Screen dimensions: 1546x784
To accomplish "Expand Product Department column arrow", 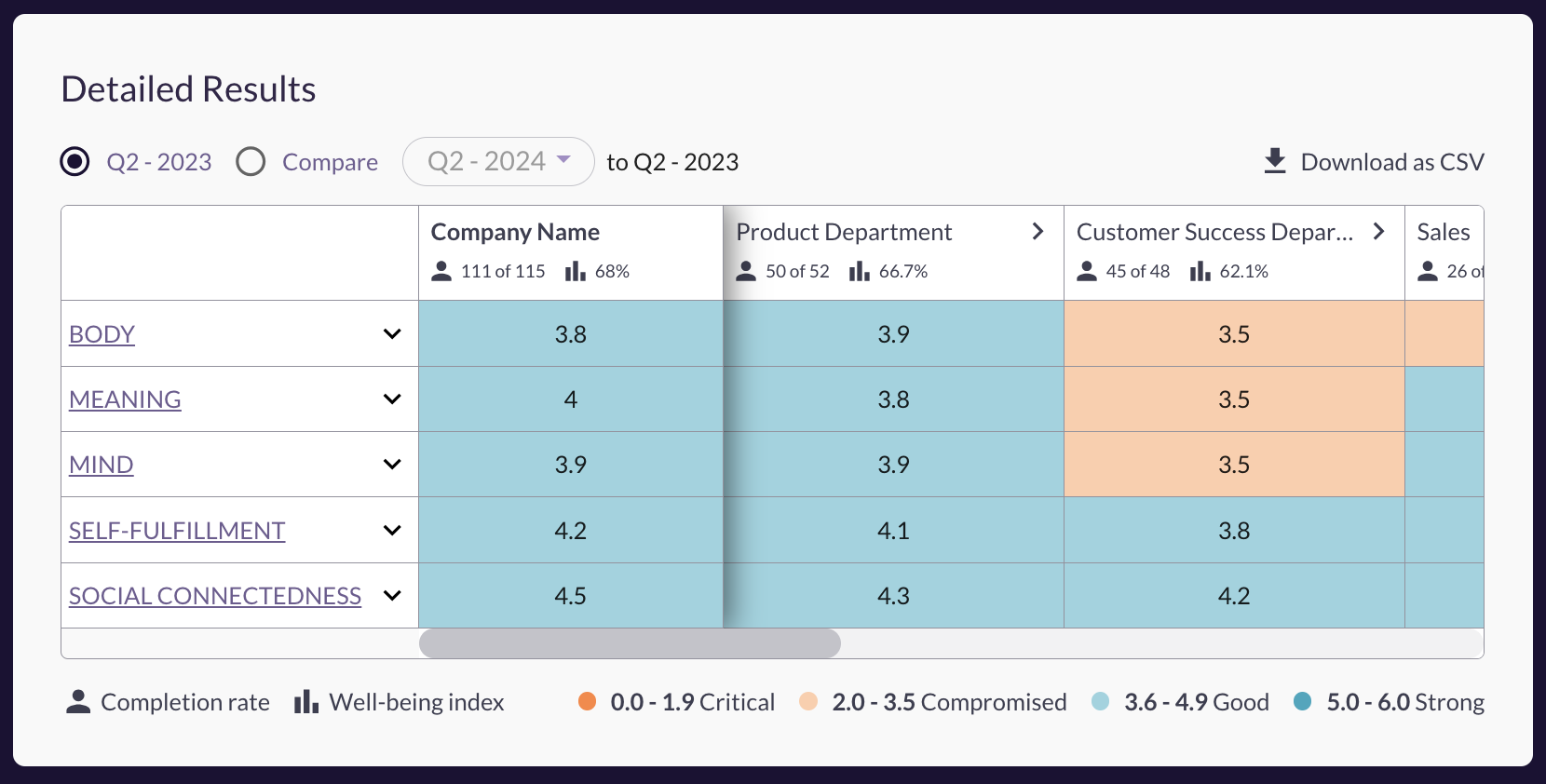I will pos(1037,232).
